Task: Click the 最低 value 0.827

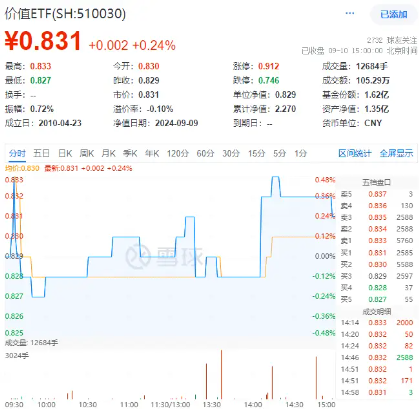Action: click(x=41, y=81)
